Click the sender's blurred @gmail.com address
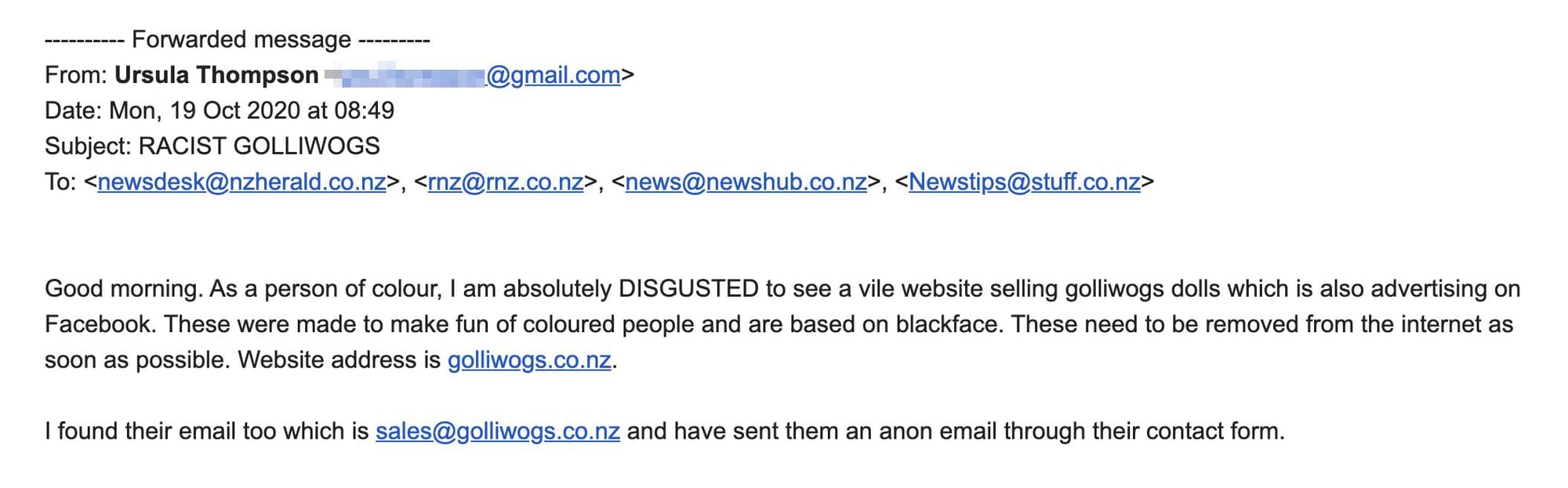 [473, 75]
